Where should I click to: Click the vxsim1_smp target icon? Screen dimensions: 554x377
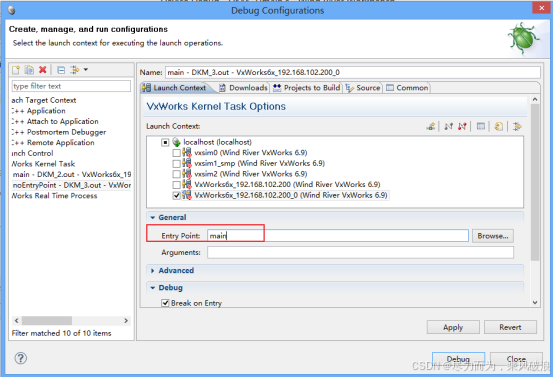[187, 164]
